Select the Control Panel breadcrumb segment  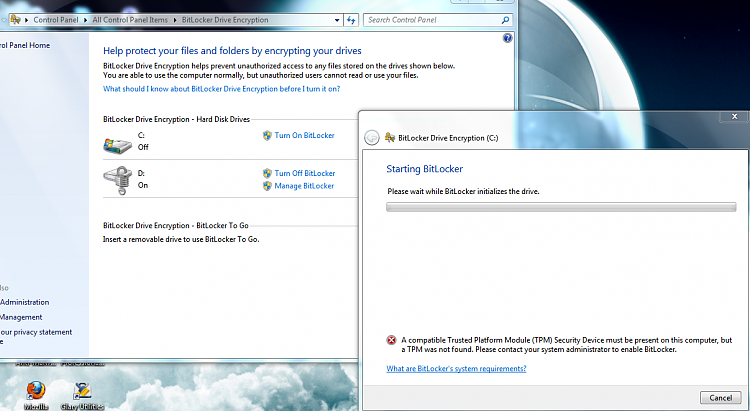click(55, 20)
